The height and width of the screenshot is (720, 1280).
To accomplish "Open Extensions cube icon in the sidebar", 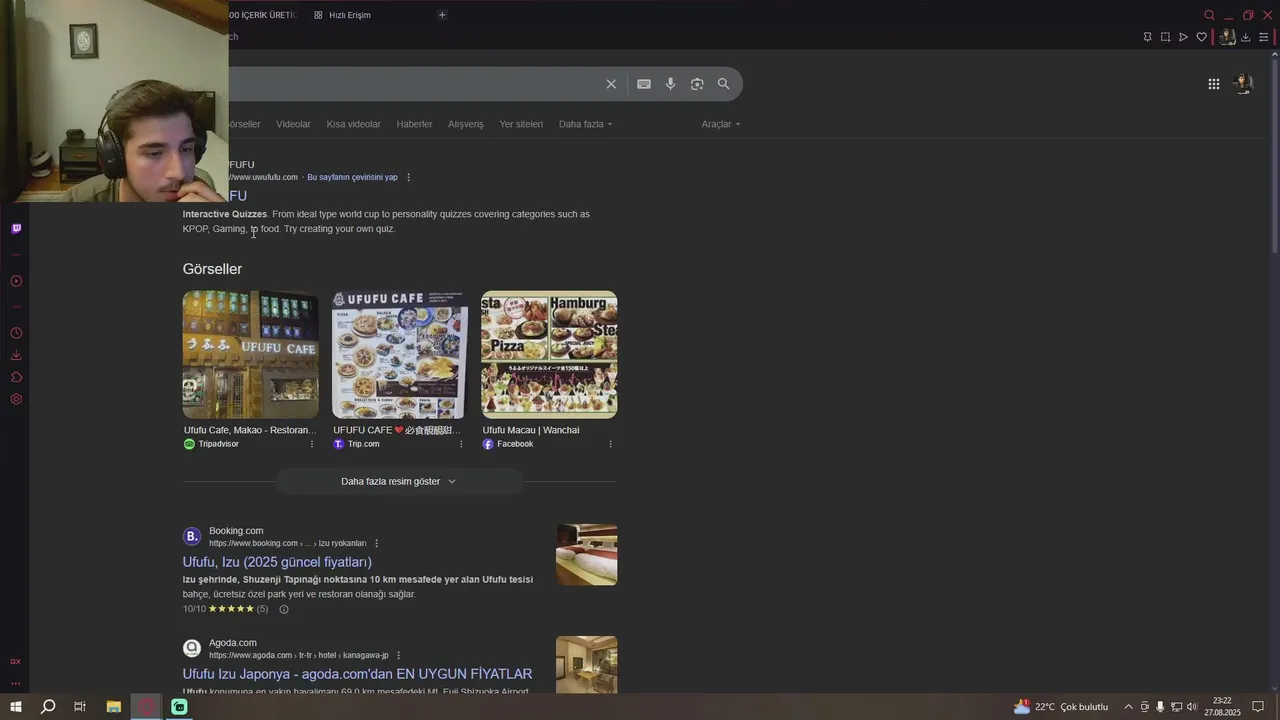I will click(16, 377).
